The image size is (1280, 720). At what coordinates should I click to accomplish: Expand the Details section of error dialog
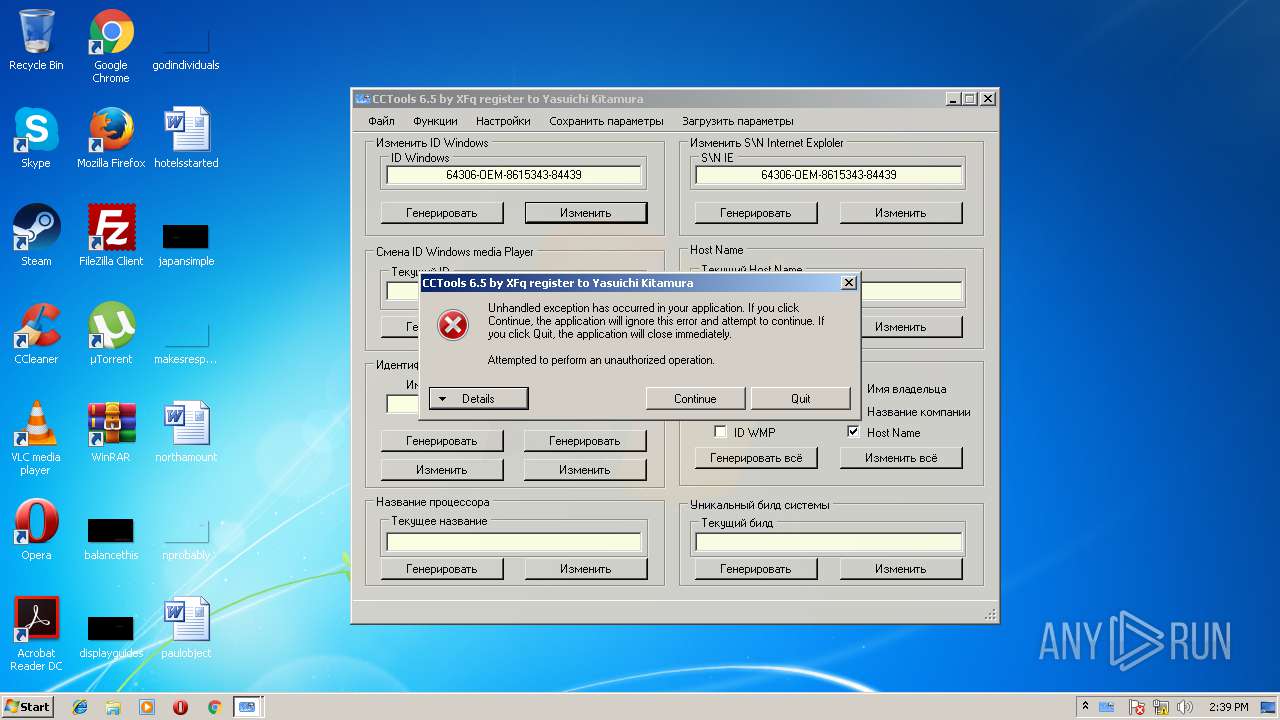[x=478, y=399]
